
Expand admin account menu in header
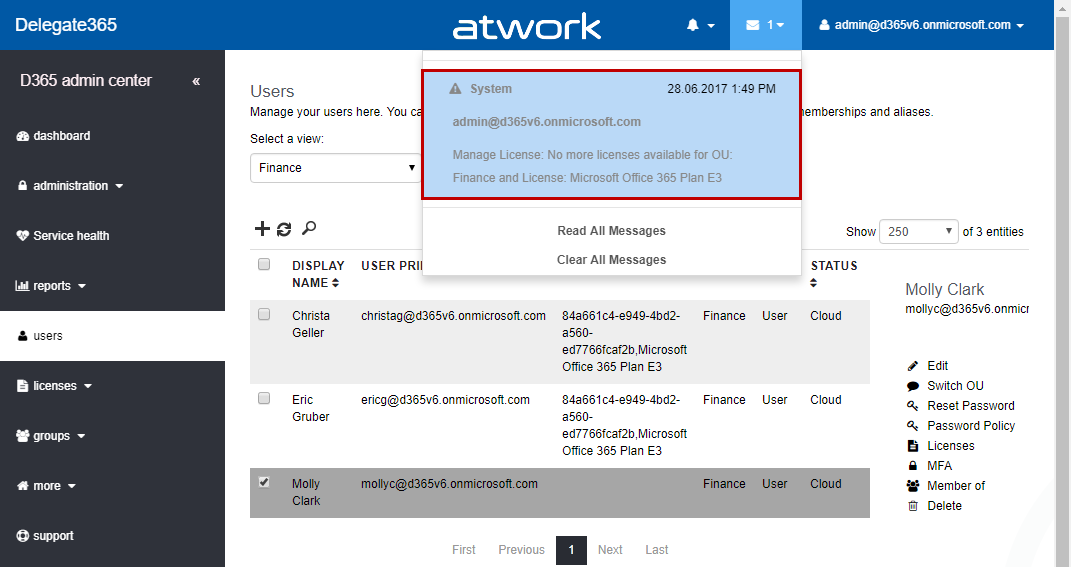[x=921, y=25]
